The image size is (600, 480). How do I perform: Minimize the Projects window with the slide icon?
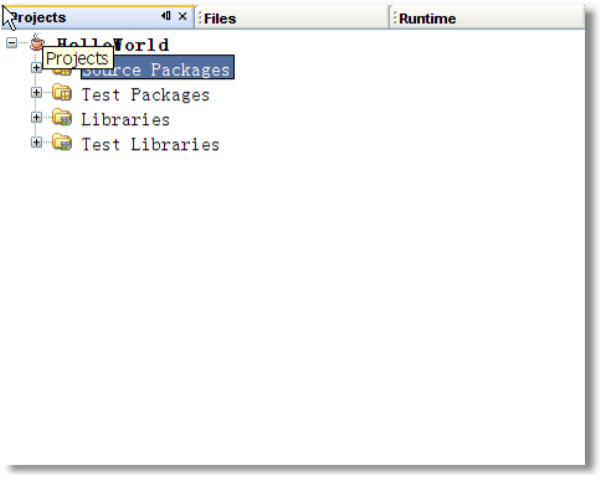click(166, 16)
